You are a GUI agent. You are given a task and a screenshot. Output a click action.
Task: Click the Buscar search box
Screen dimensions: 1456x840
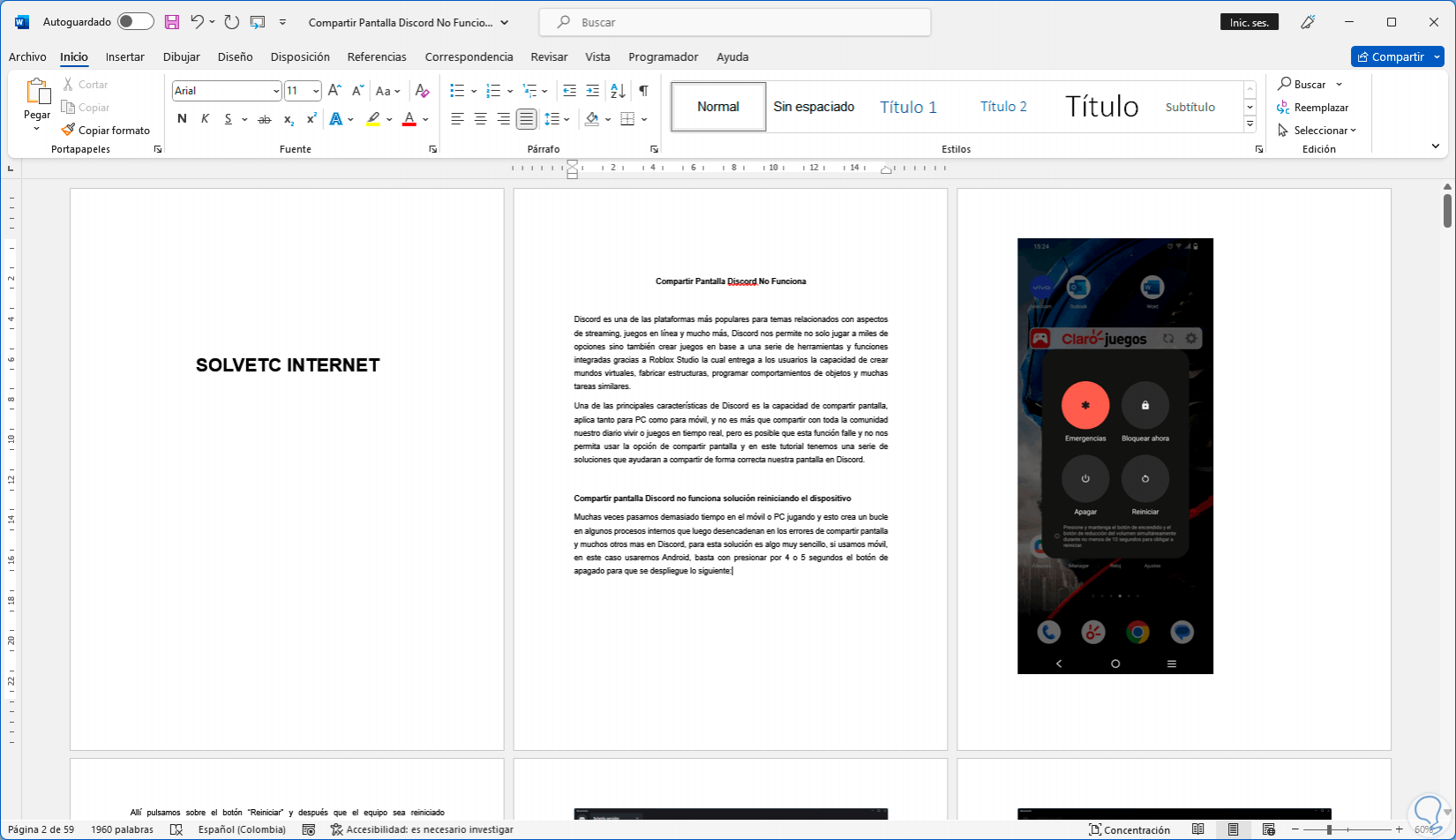point(734,22)
